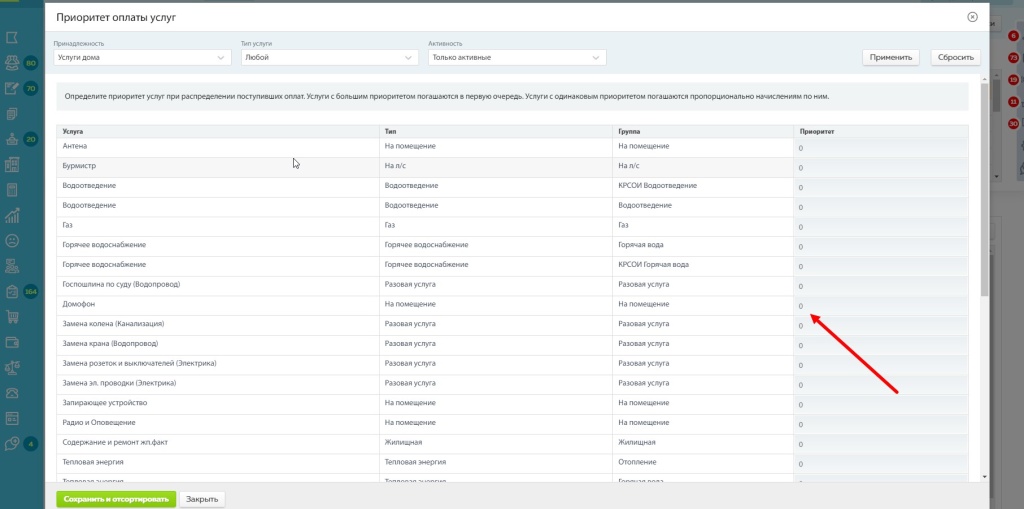Screen dimensions: 1024x509
Task: Open the people icon with badge 80
Action: click(11, 63)
